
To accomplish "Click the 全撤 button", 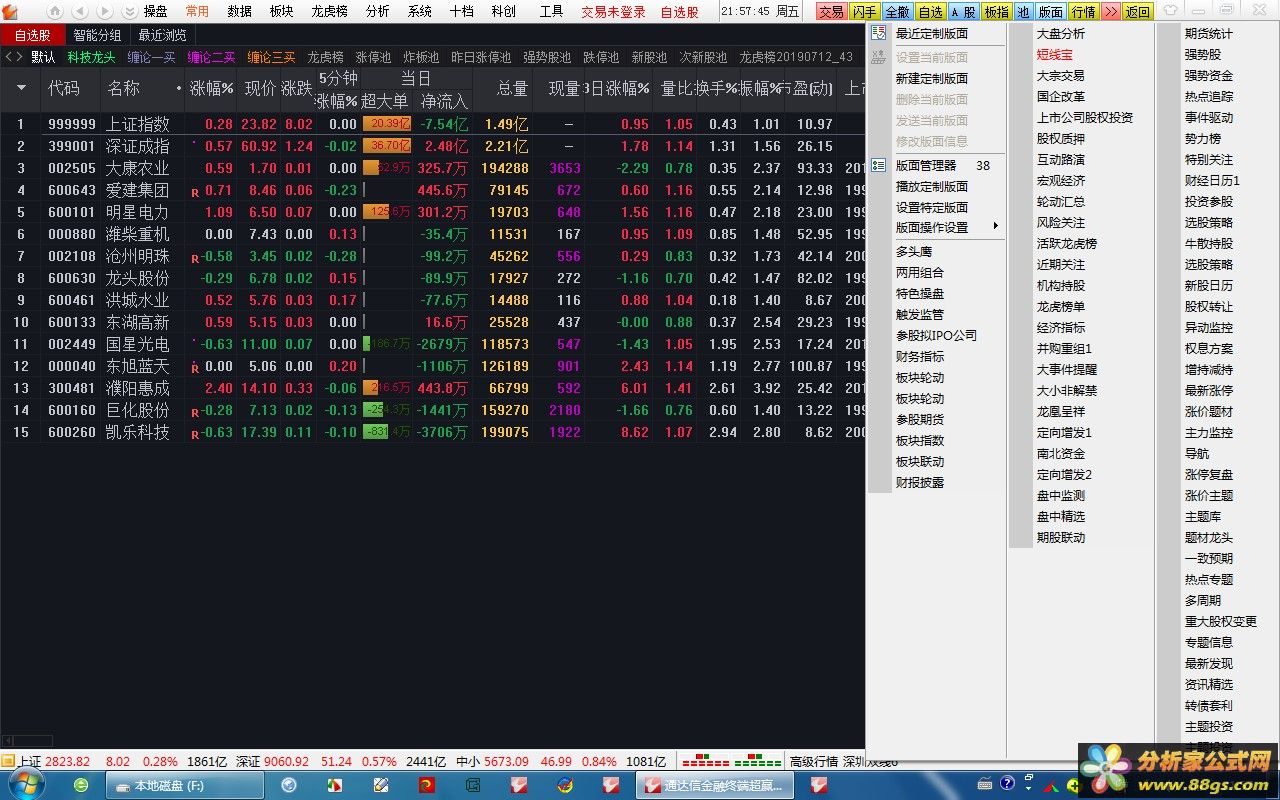I will [x=897, y=12].
